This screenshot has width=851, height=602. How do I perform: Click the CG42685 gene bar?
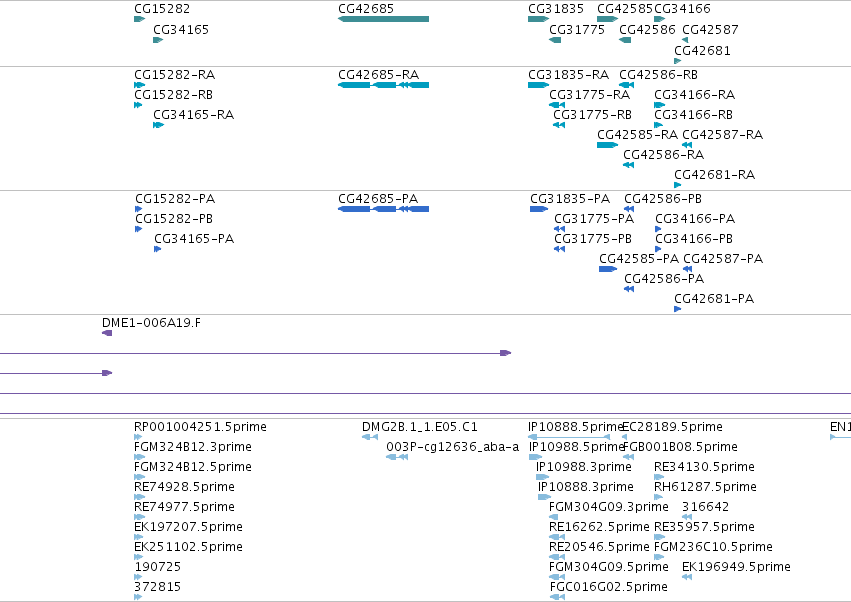(x=383, y=19)
